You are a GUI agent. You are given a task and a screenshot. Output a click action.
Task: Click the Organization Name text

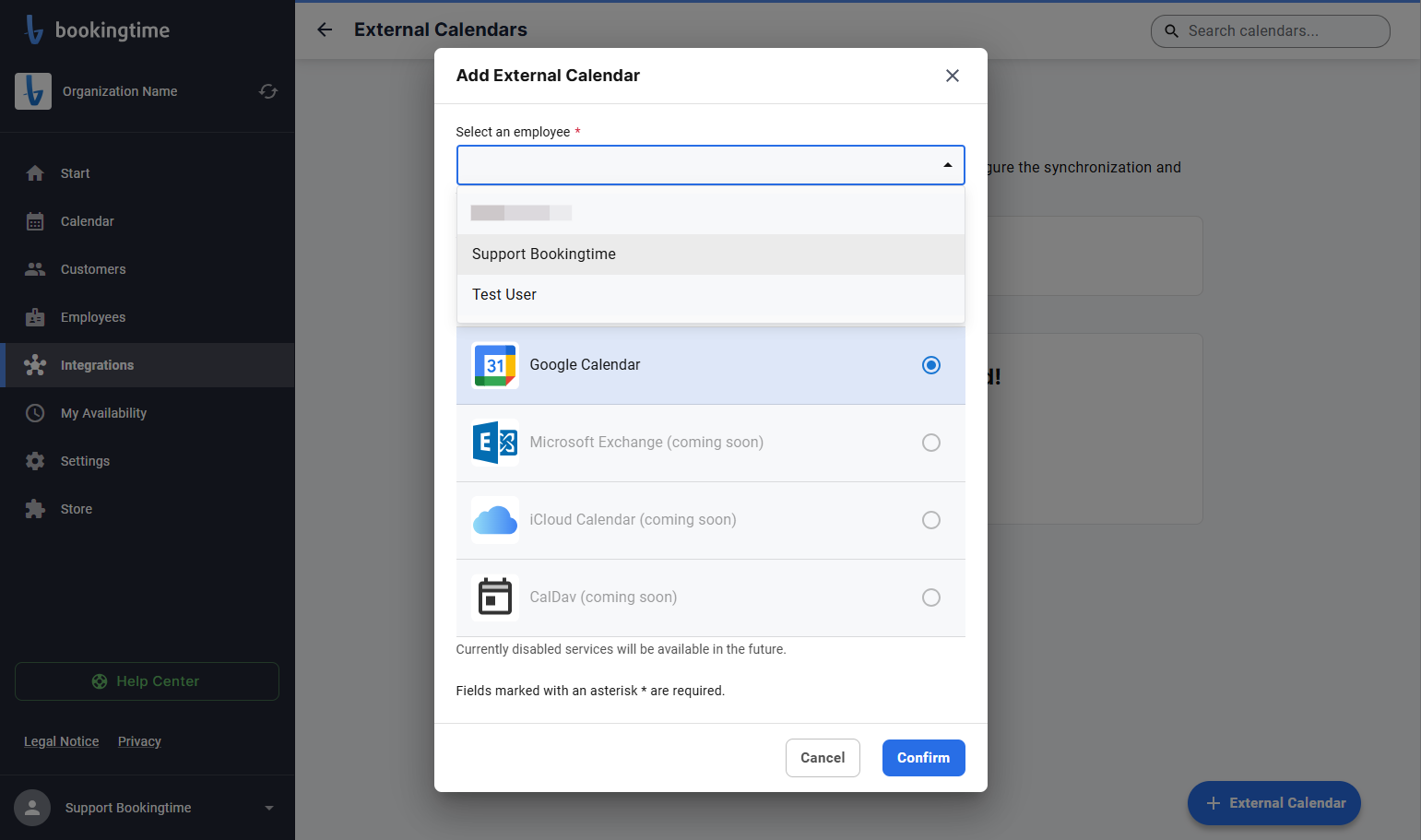pos(120,91)
